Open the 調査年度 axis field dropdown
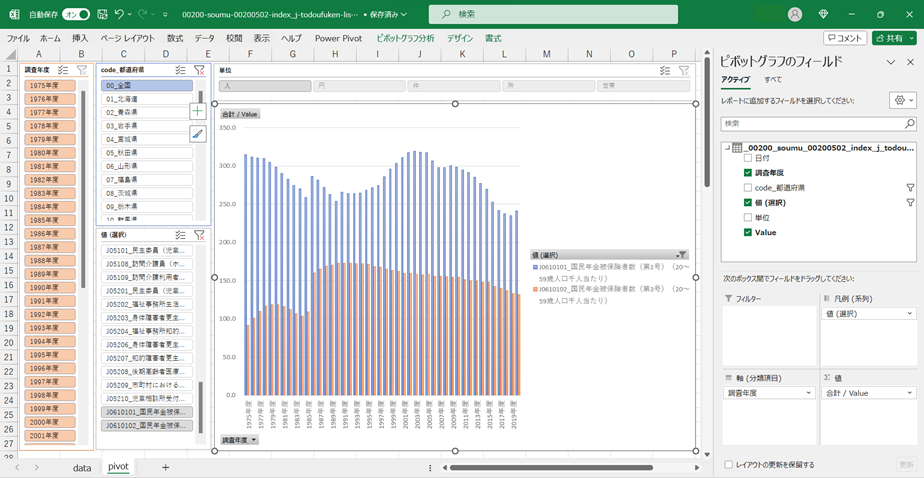This screenshot has width=924, height=478. pyautogui.click(x=810, y=393)
